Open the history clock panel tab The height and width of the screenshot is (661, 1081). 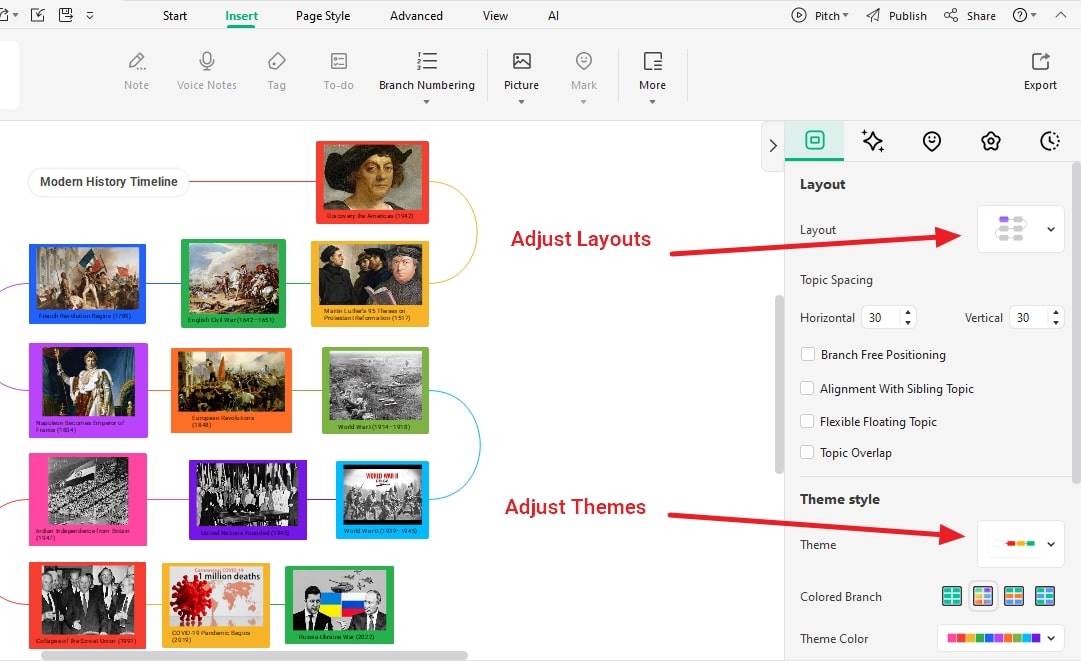pos(1049,141)
